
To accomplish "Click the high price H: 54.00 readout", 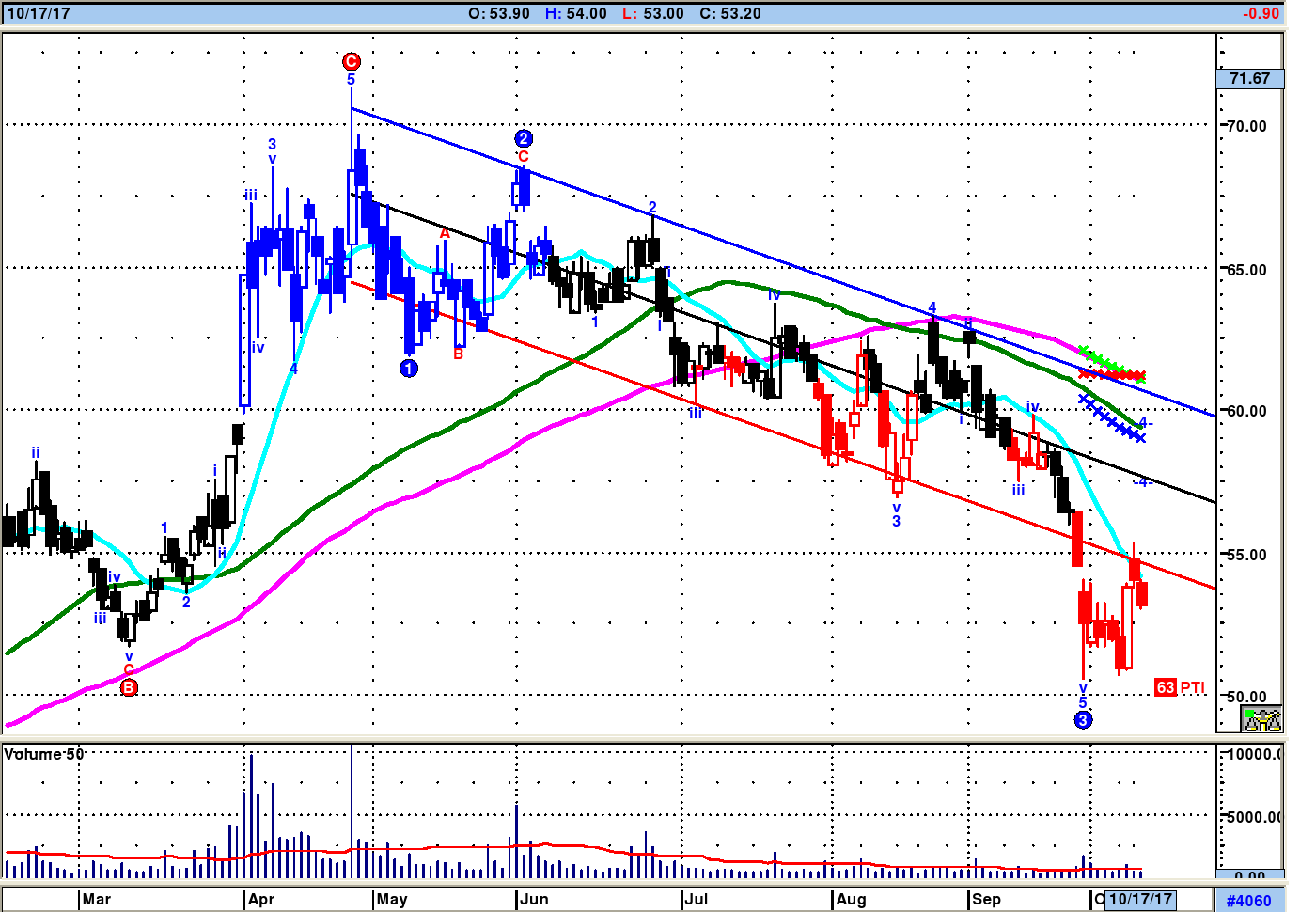I will [x=576, y=13].
